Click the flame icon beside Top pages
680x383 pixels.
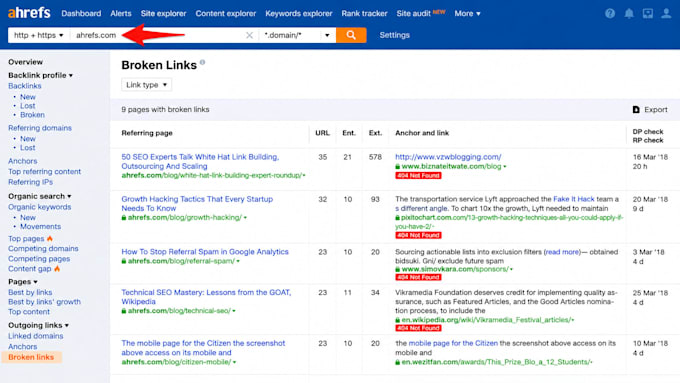(x=50, y=238)
